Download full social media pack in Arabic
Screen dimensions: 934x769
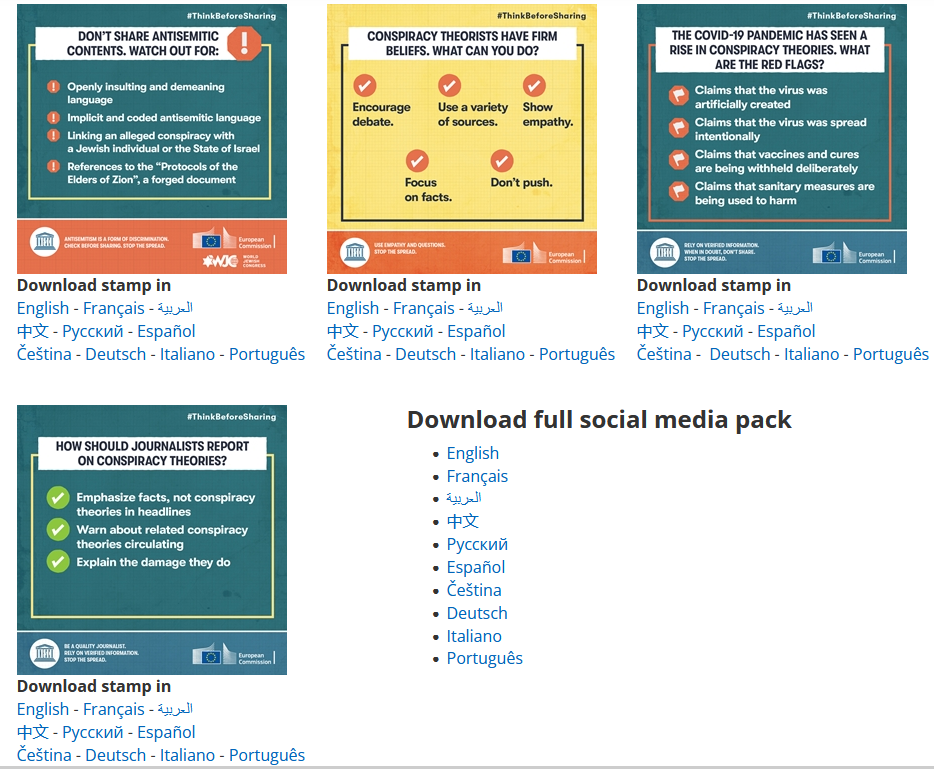464,498
